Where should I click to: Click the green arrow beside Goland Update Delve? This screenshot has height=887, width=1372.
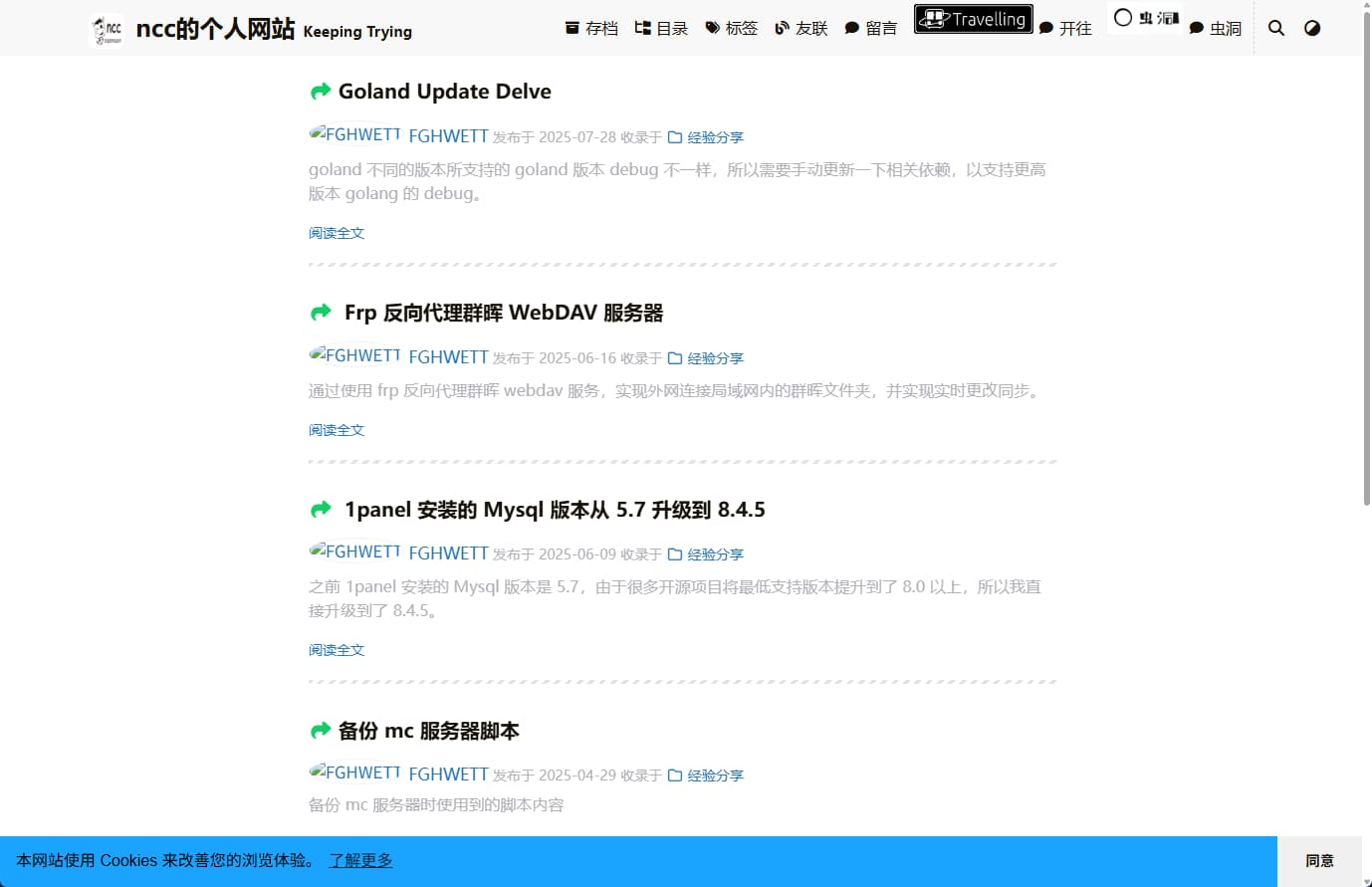point(321,92)
